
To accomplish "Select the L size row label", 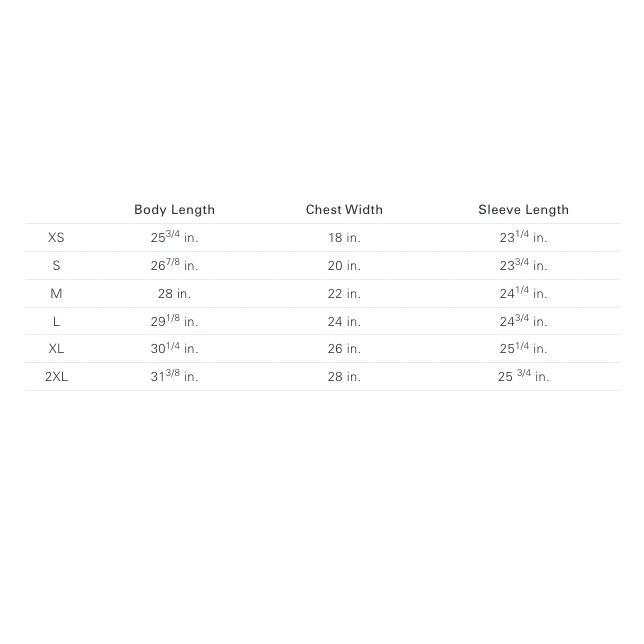I will [56, 322].
